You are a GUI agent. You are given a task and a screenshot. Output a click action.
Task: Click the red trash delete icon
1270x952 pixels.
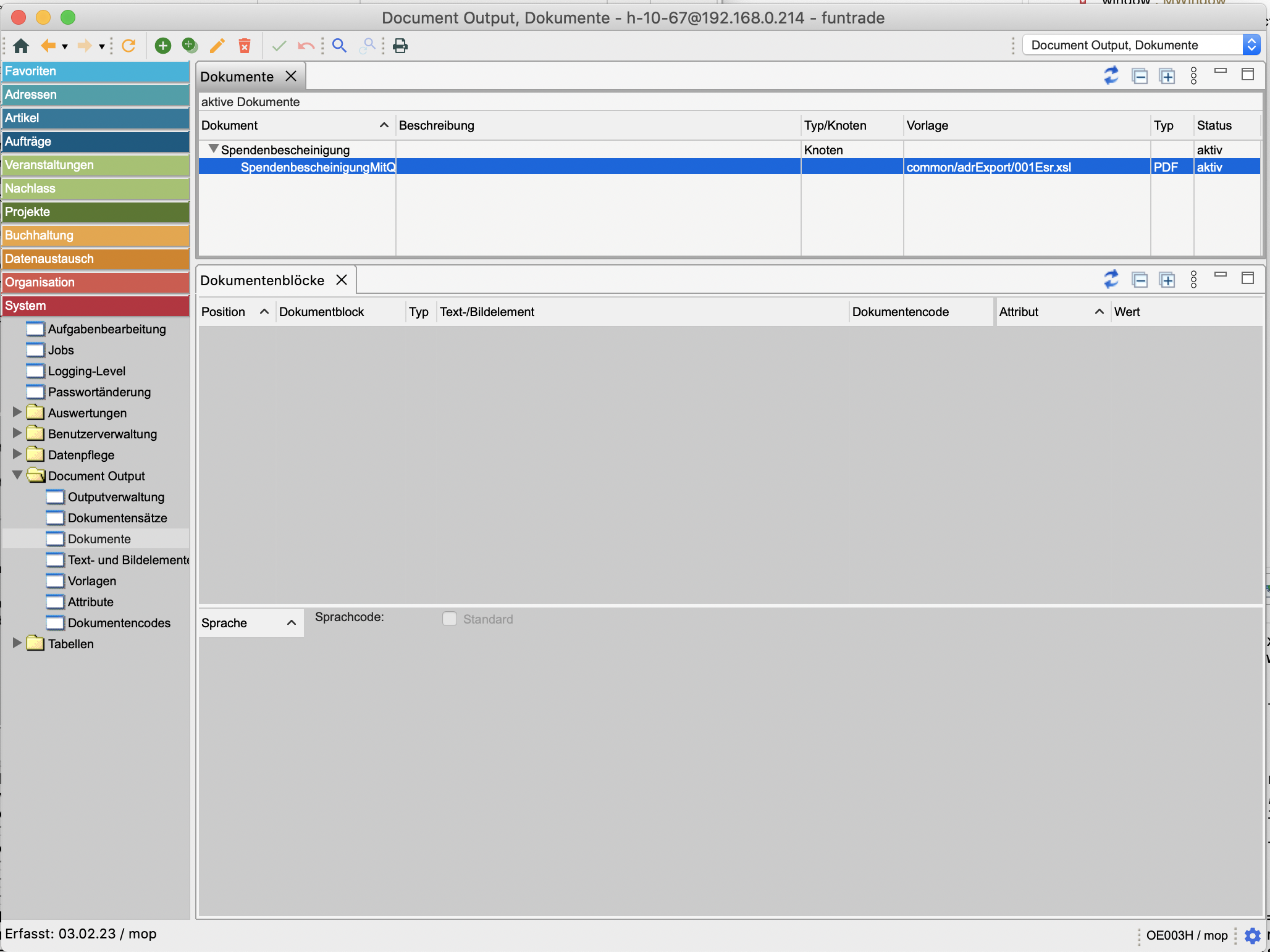point(245,46)
